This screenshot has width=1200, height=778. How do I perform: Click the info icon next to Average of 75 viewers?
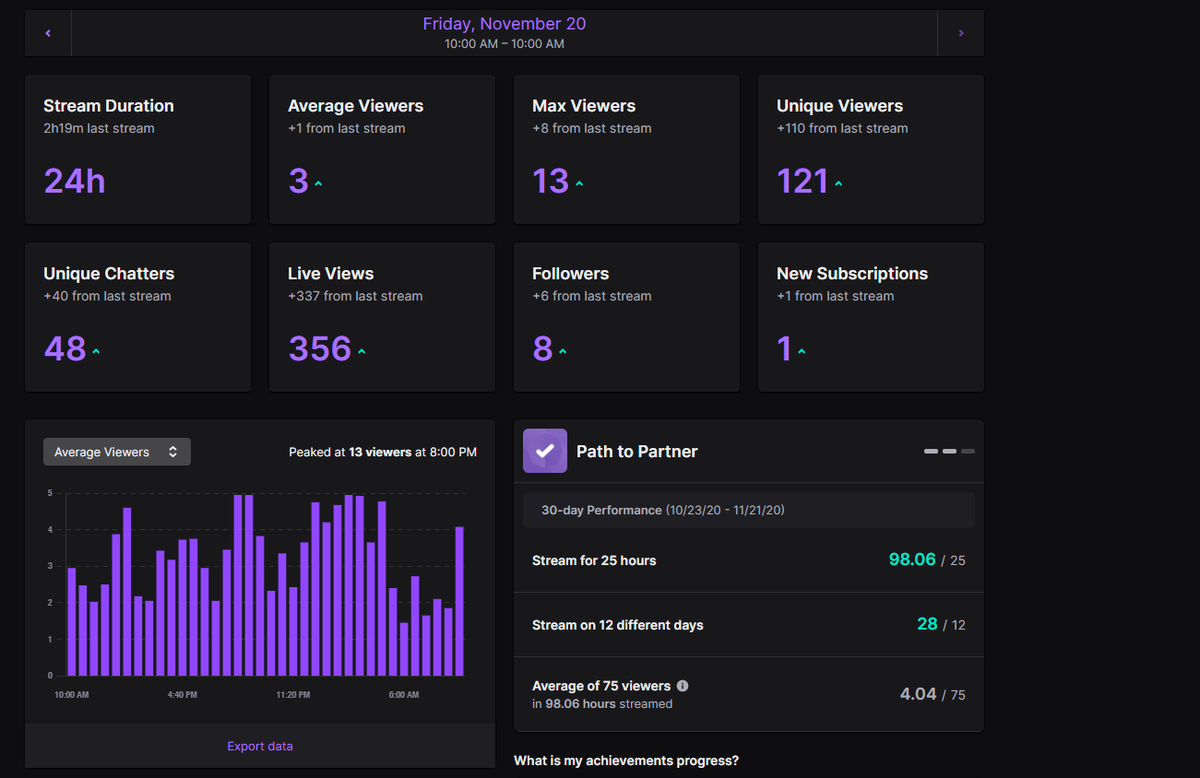pos(682,686)
